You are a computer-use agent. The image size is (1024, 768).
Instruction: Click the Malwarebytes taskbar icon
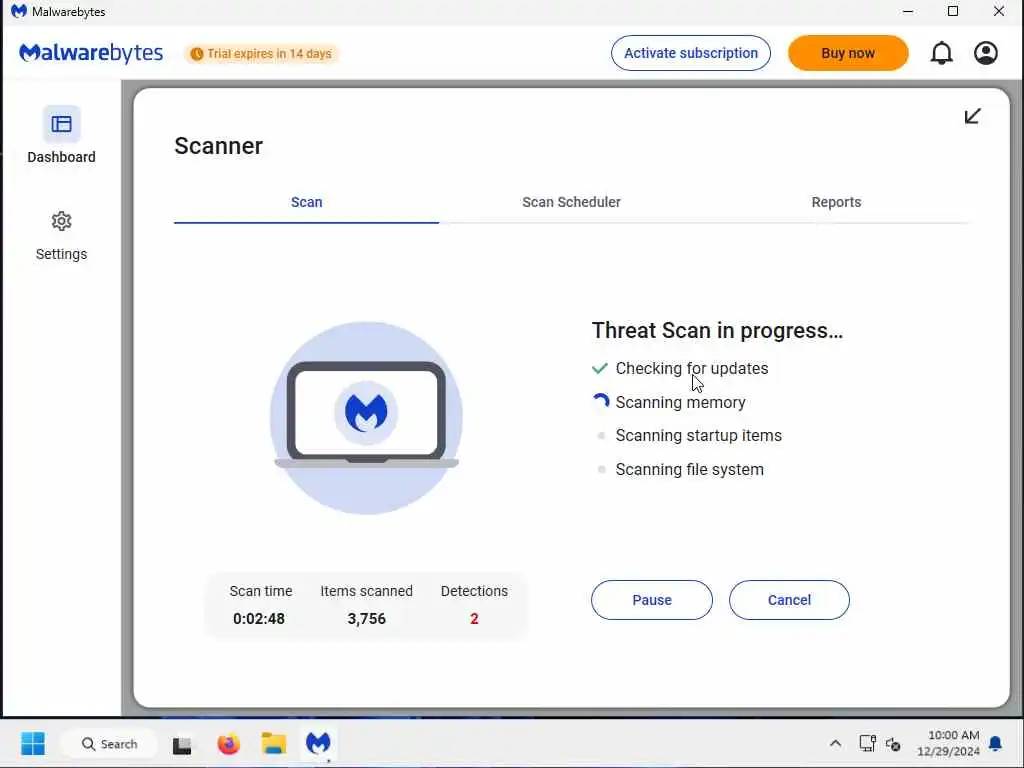click(x=318, y=743)
